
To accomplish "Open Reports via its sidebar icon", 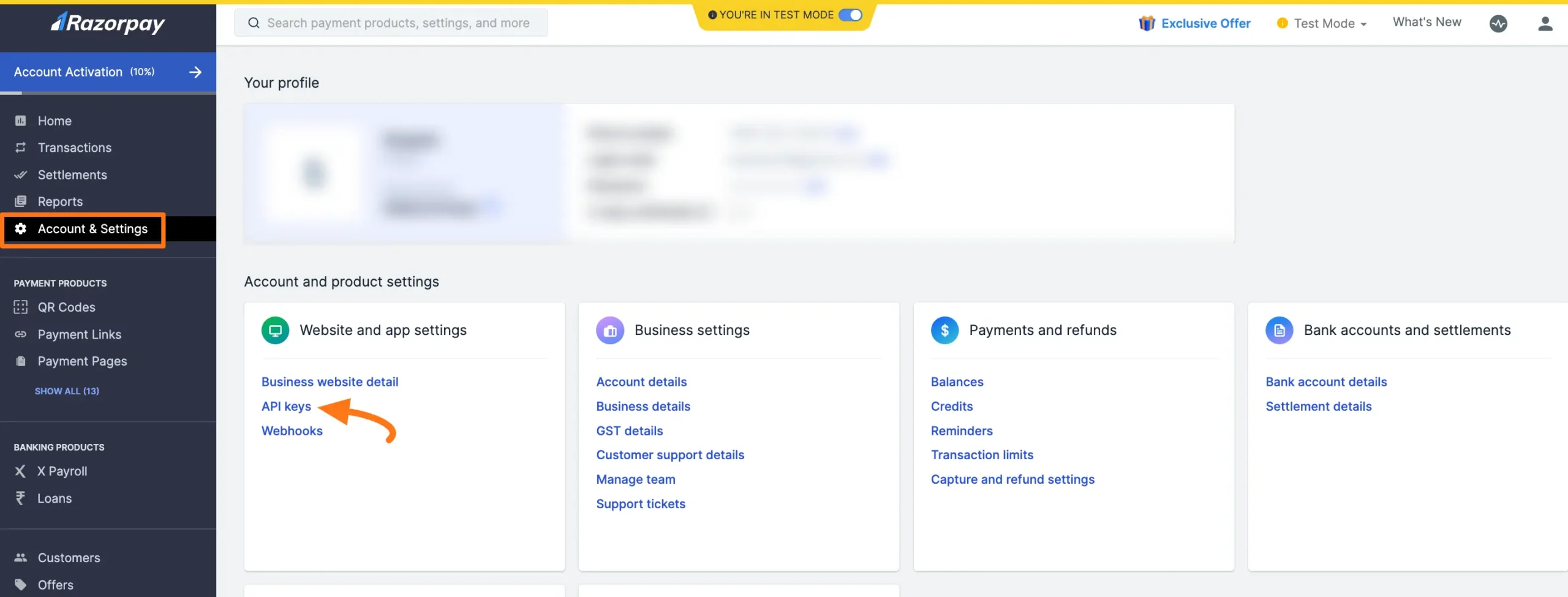I will (x=20, y=201).
